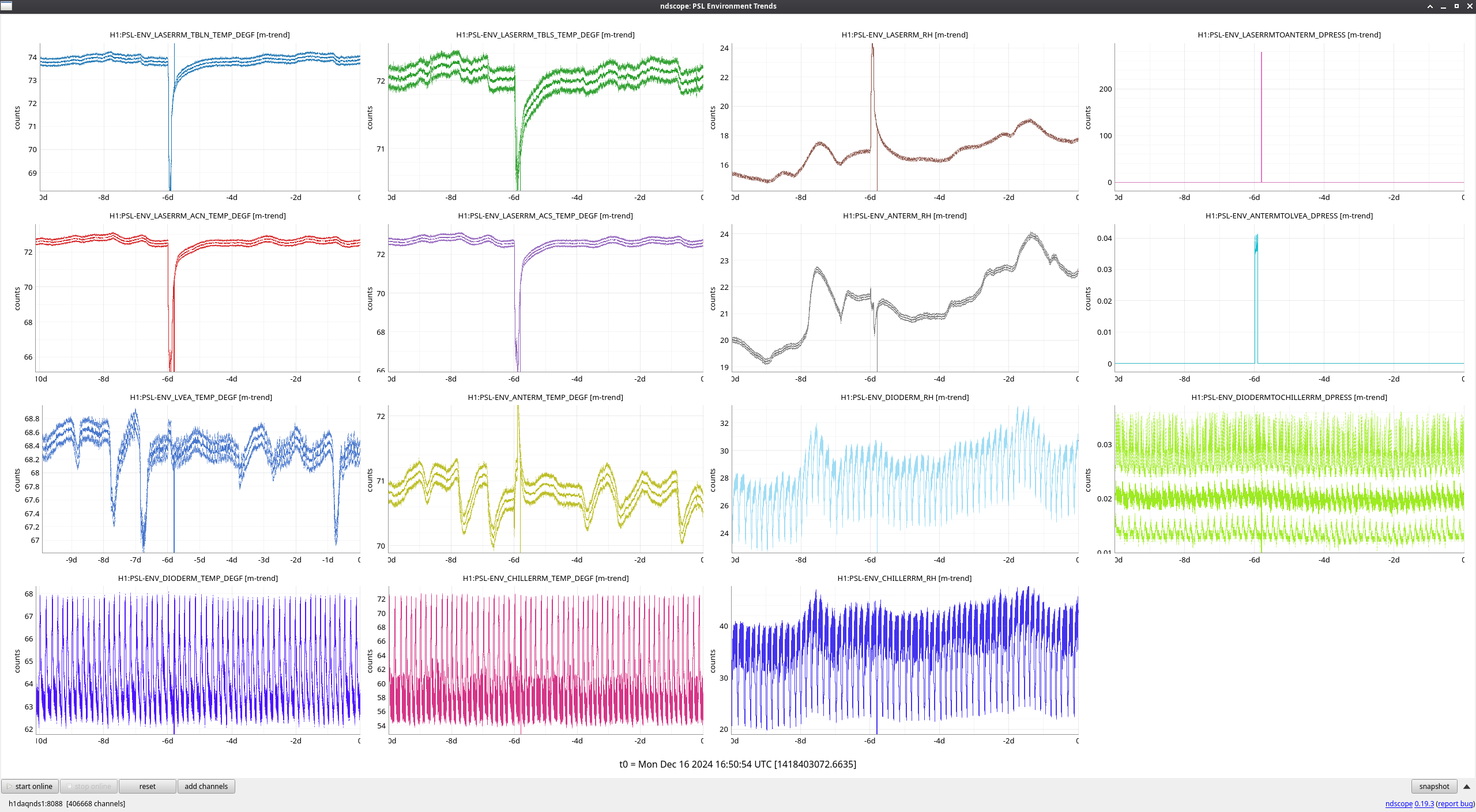Follow the report bug link
Viewport: 1476px width, 812px height.
click(x=1455, y=803)
